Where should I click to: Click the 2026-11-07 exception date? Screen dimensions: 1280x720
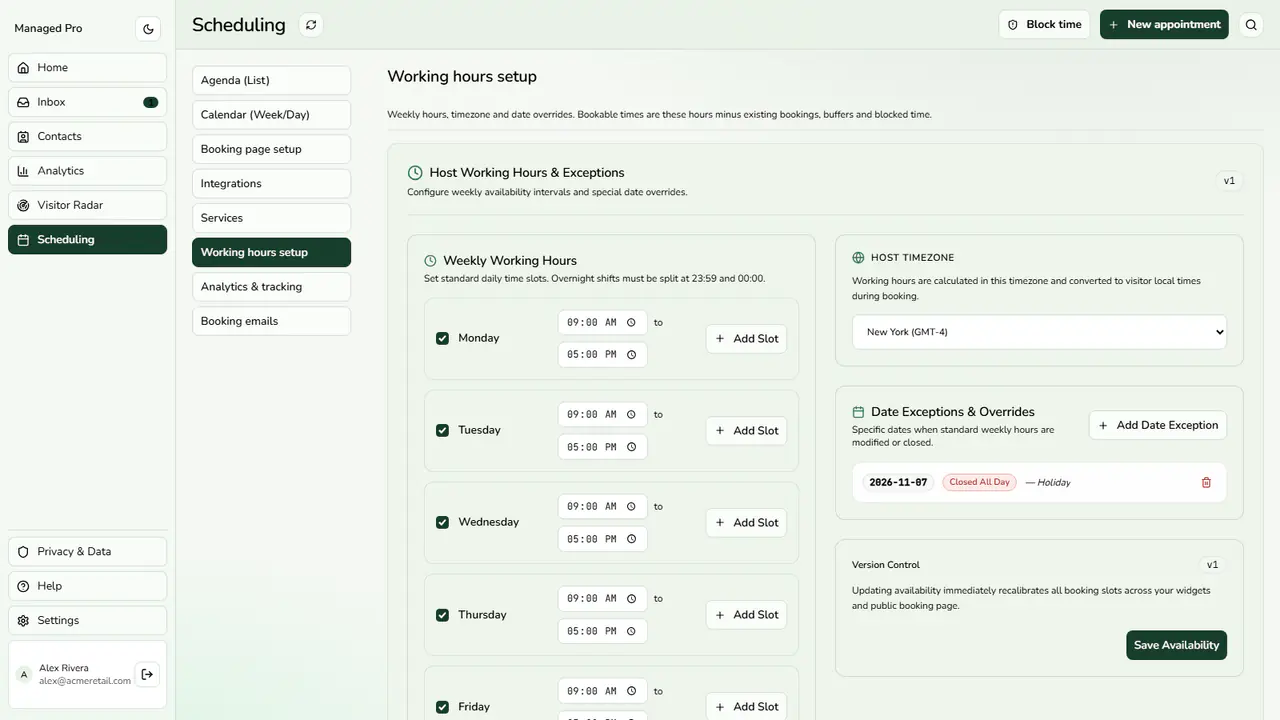[x=898, y=482]
